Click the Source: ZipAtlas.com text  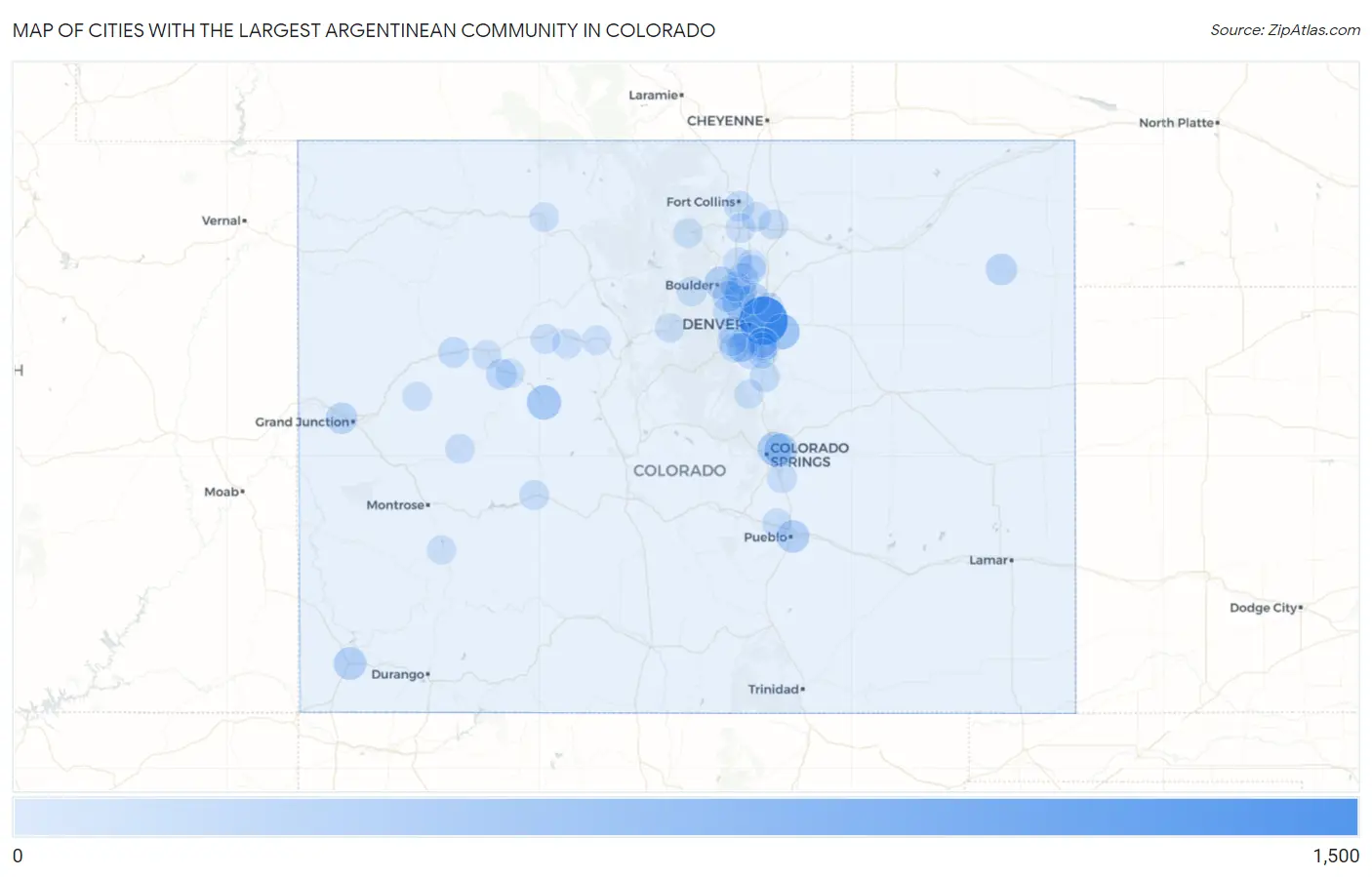click(x=1285, y=30)
